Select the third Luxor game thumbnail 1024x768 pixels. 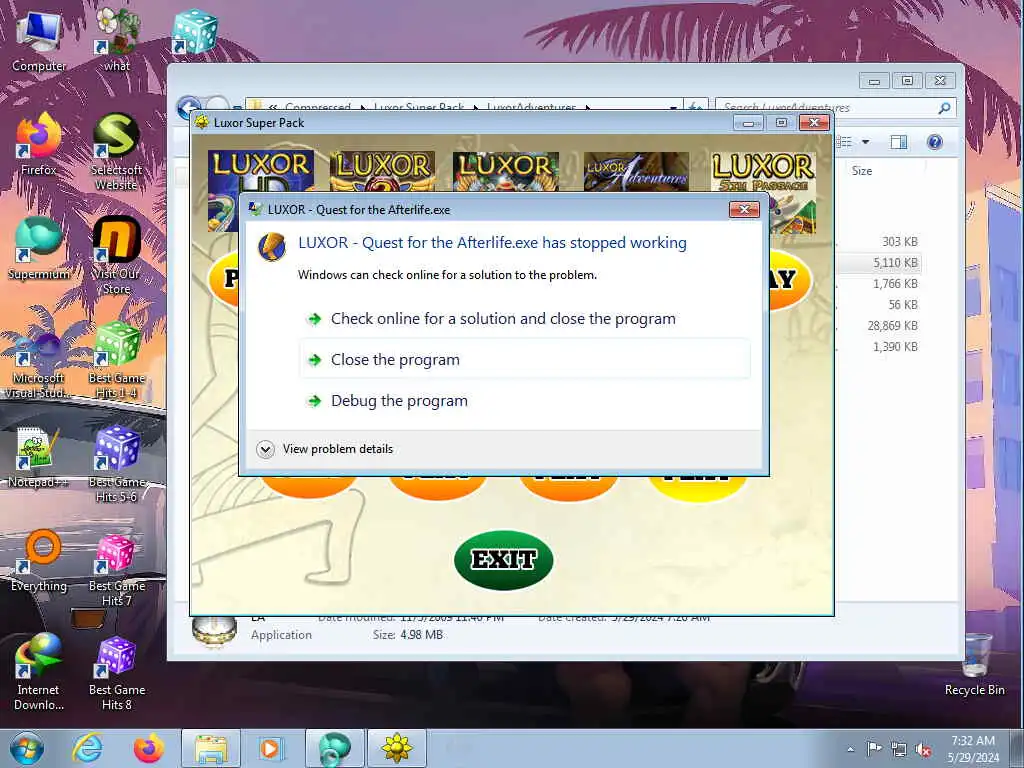pos(505,171)
